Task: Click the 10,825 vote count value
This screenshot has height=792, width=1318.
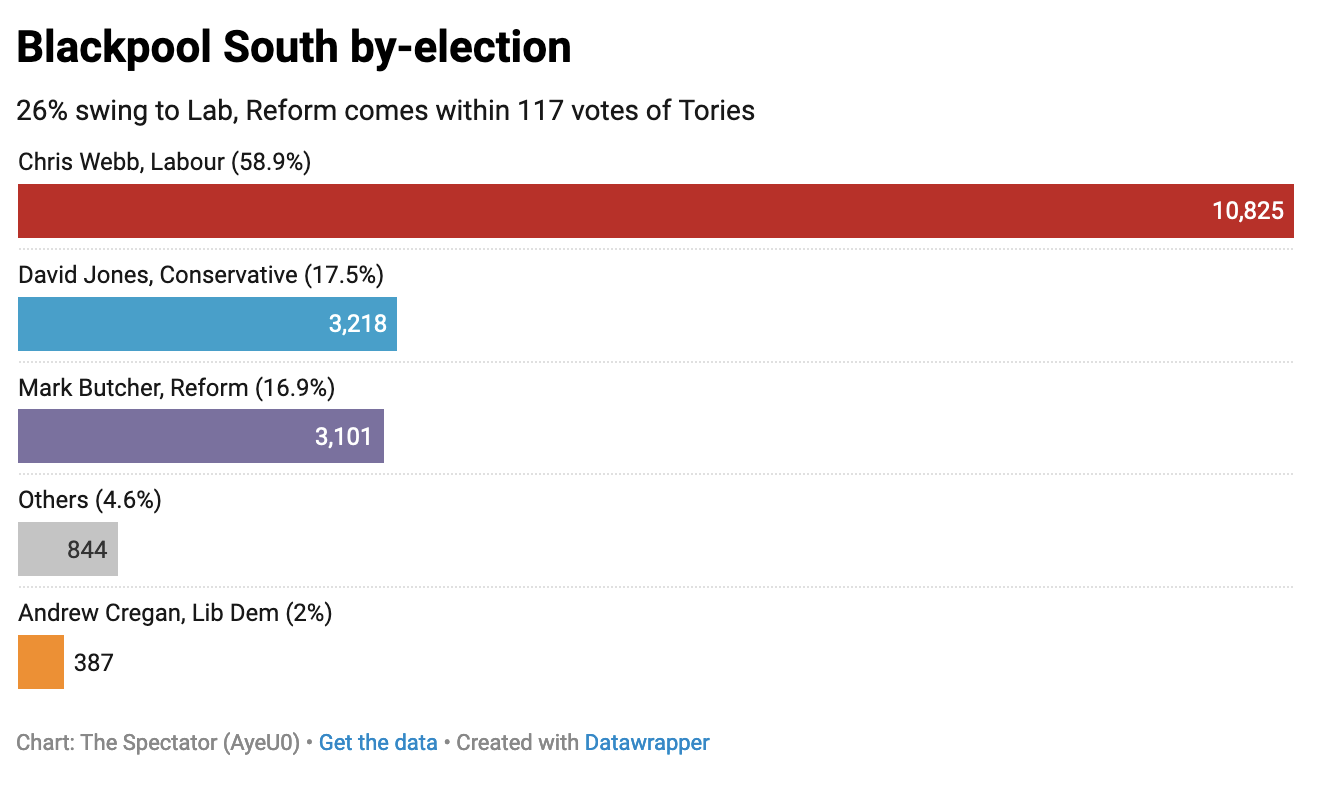Action: coord(1248,211)
